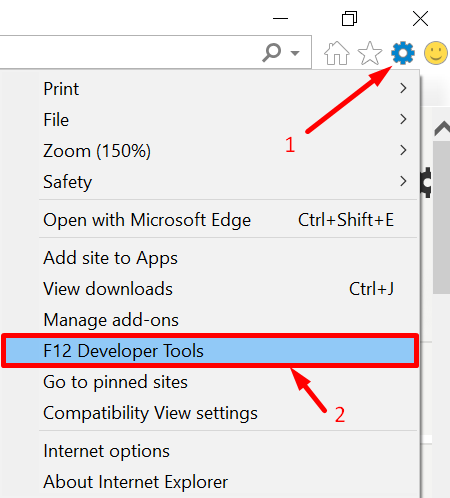Open Favorites star icon
Image resolution: width=450 pixels, height=498 pixels.
pyautogui.click(x=370, y=53)
